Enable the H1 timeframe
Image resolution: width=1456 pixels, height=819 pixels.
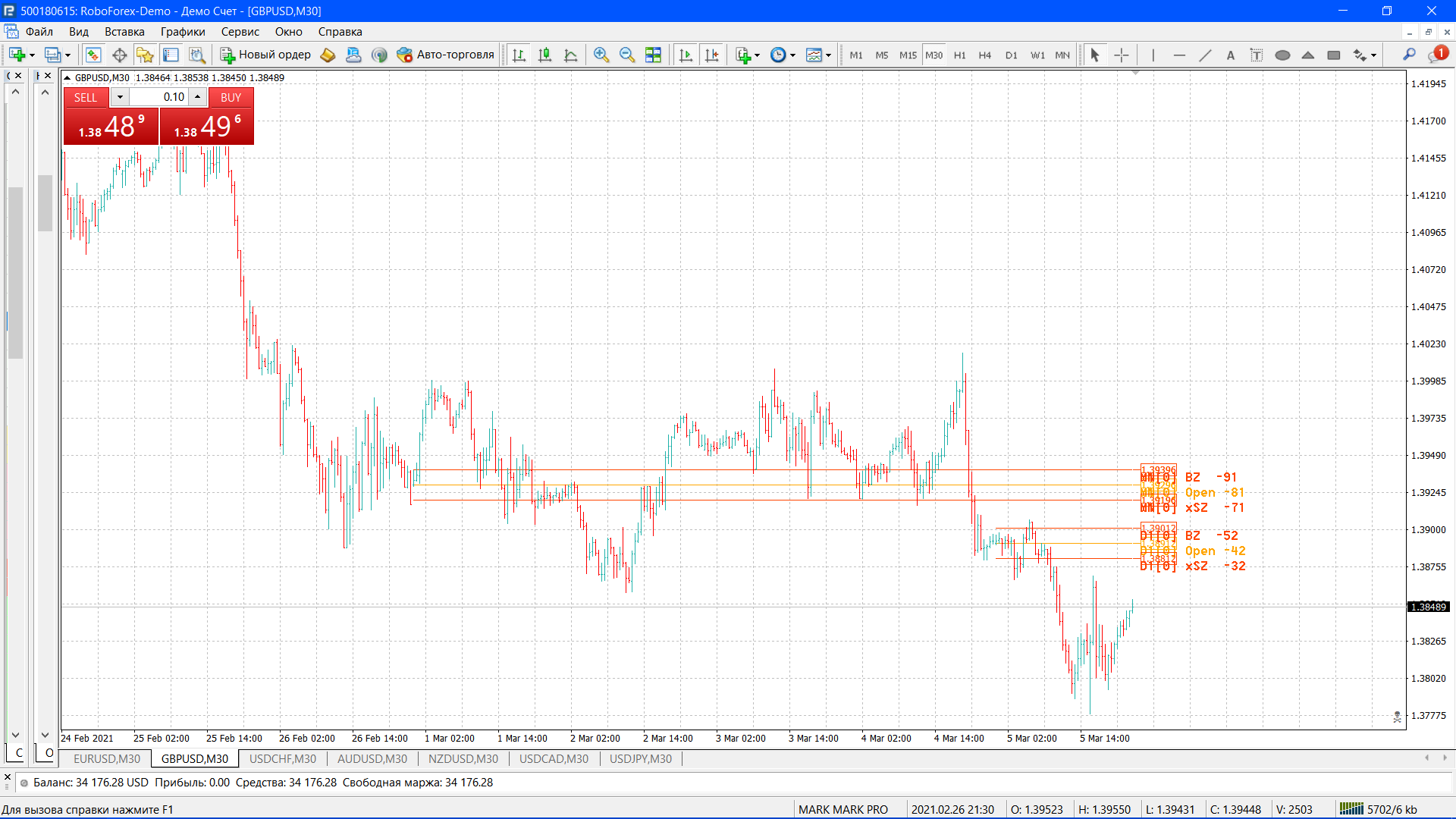[959, 55]
